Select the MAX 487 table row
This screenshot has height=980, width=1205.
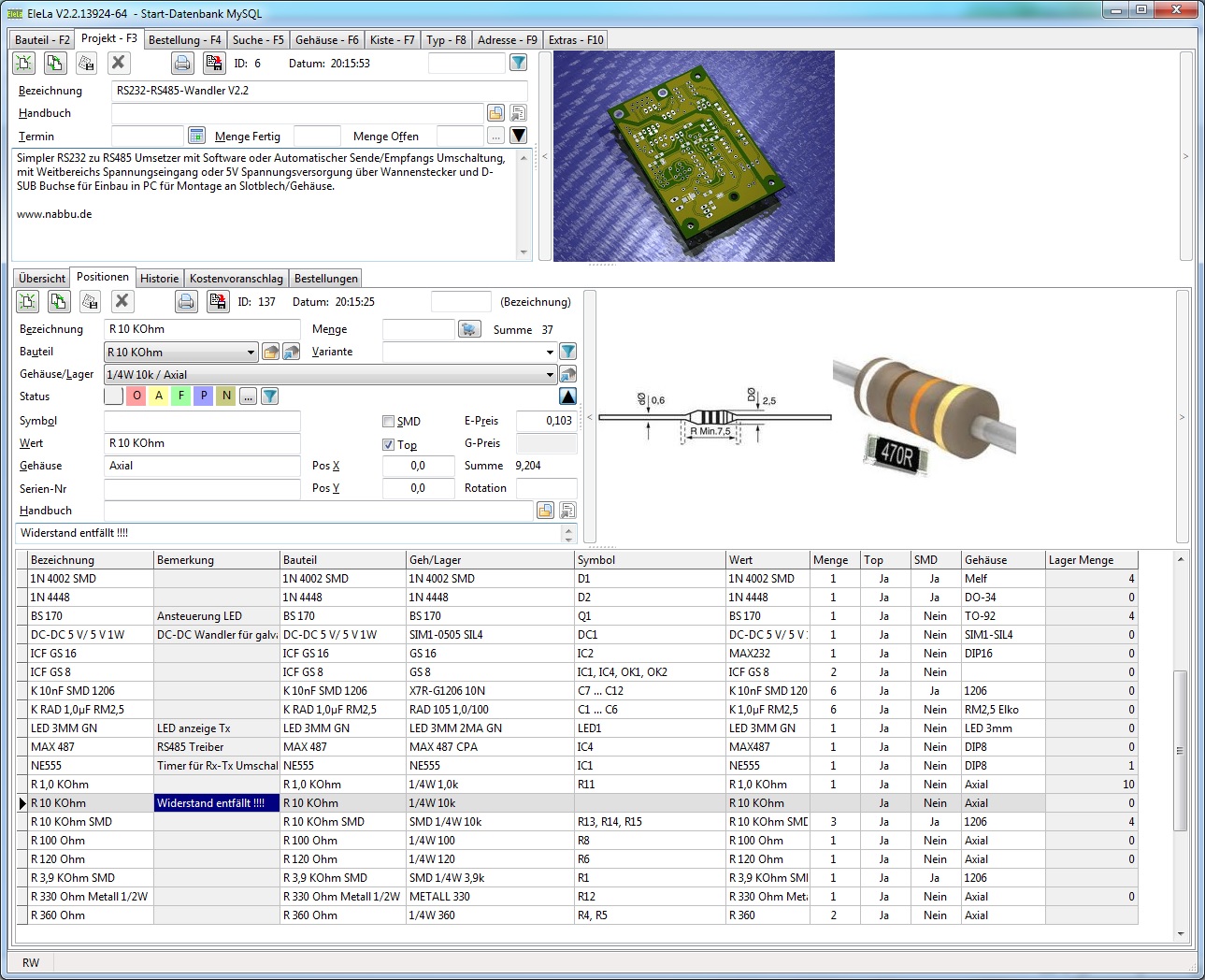(x=577, y=747)
